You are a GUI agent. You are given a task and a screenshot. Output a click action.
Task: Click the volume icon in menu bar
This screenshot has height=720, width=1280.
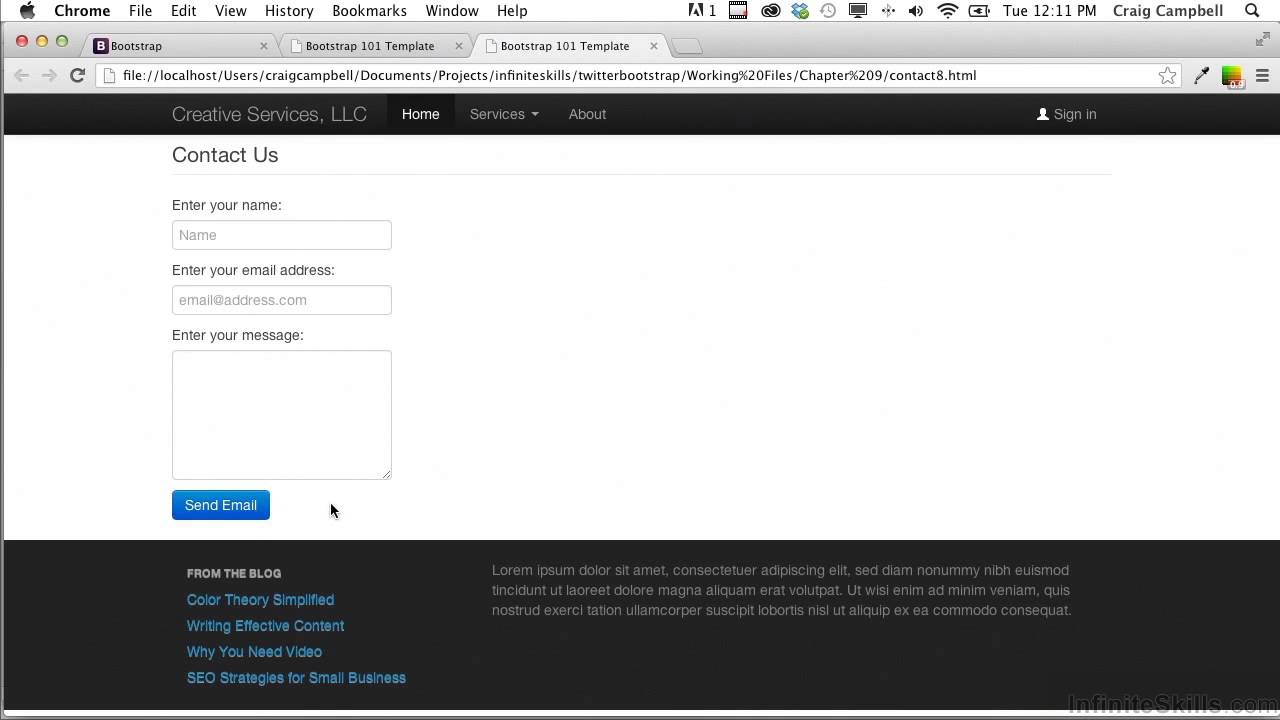tap(916, 11)
